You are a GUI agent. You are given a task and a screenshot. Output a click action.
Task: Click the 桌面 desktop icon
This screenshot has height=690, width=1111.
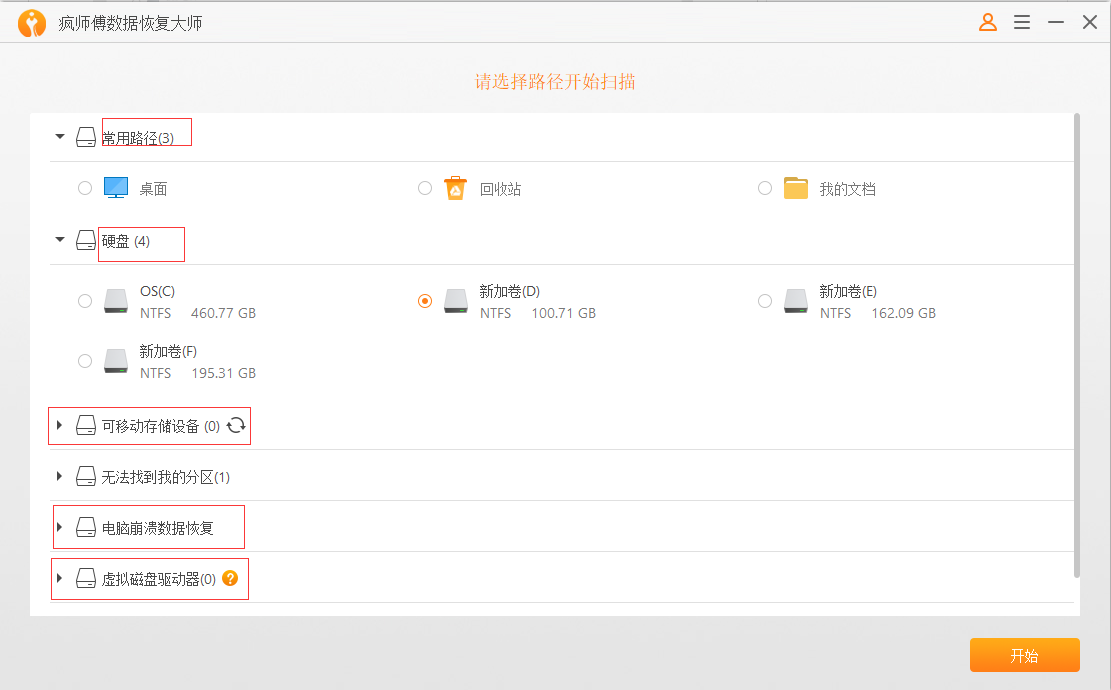pyautogui.click(x=115, y=187)
